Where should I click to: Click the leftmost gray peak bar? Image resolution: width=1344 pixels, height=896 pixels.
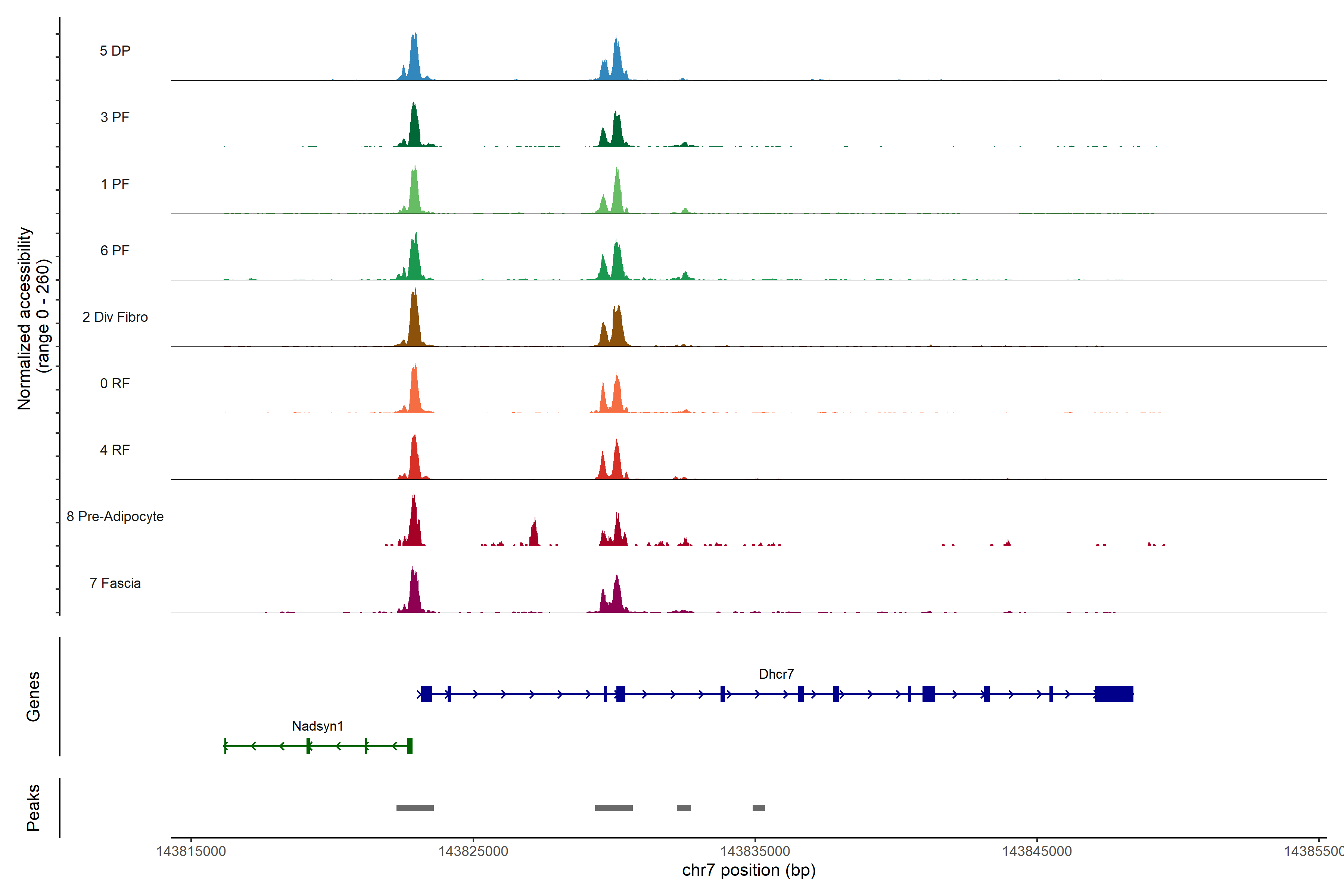coord(415,808)
